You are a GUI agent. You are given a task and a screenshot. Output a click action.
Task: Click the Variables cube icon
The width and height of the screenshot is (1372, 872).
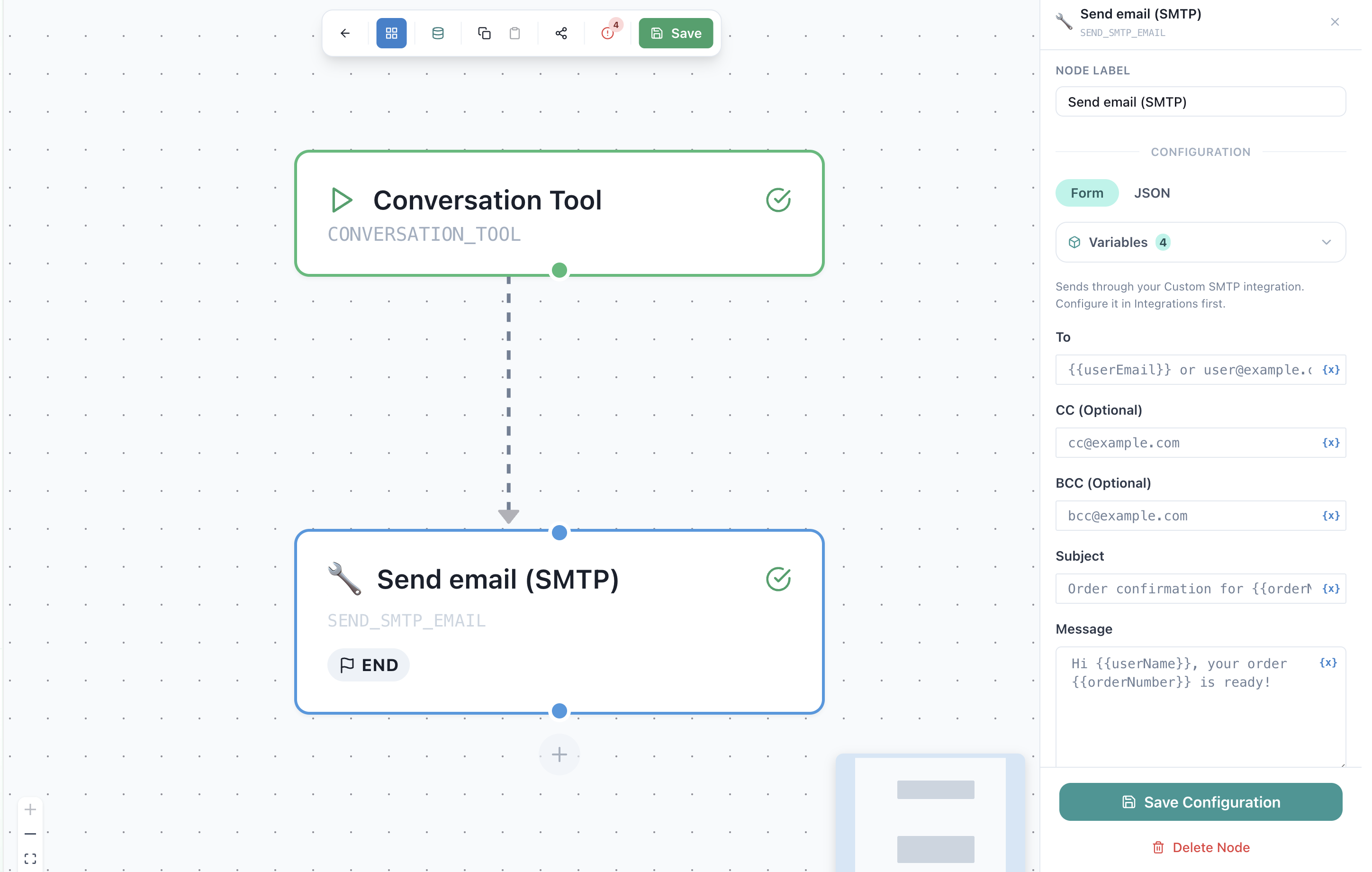tap(1074, 242)
